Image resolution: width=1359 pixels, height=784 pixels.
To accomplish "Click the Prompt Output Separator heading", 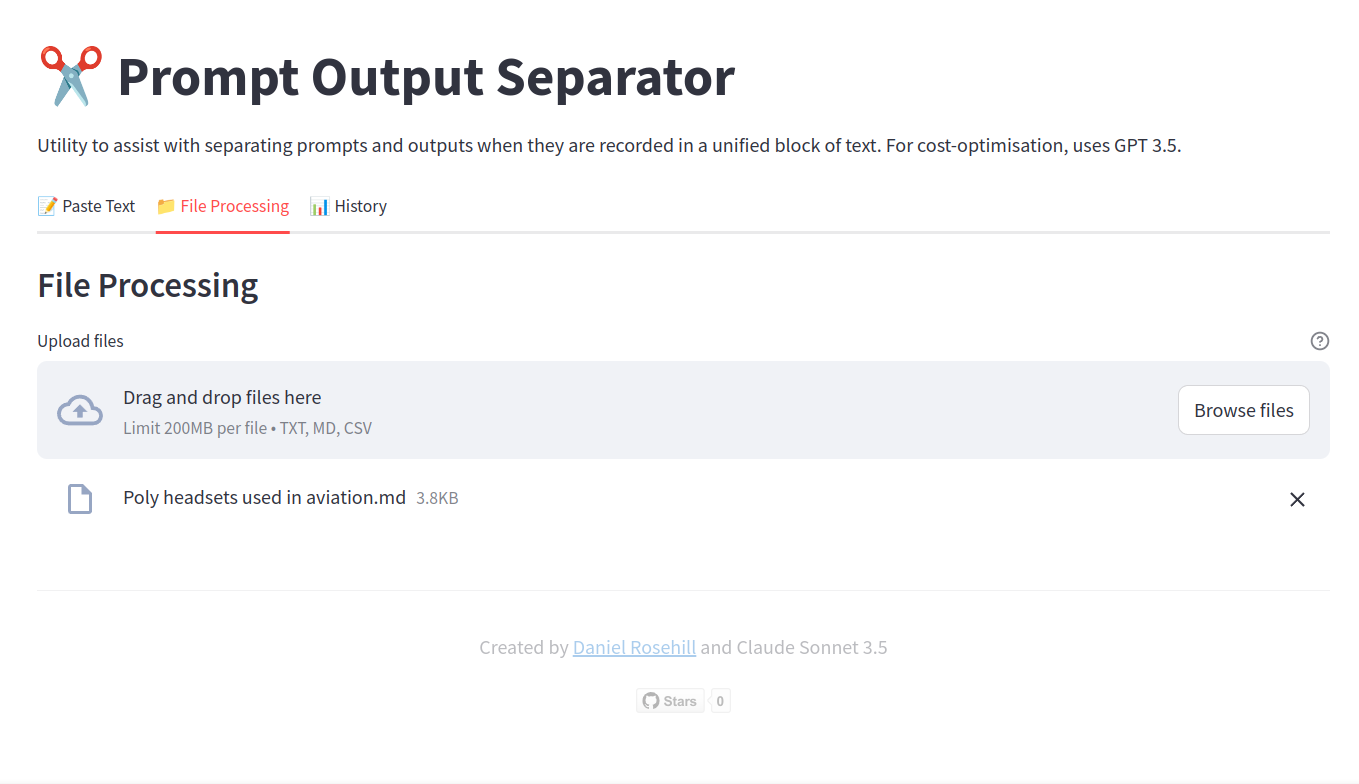I will point(426,76).
